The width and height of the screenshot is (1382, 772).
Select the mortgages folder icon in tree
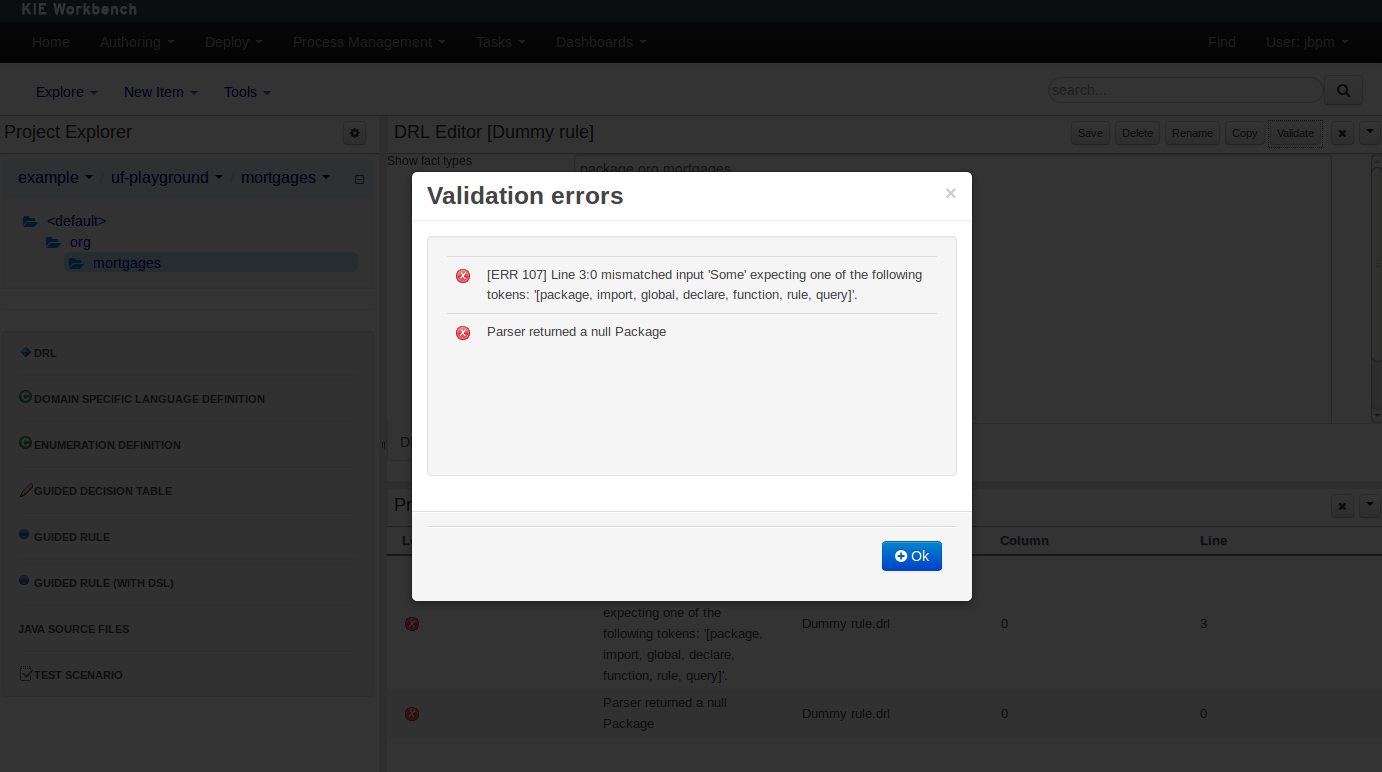coord(76,264)
